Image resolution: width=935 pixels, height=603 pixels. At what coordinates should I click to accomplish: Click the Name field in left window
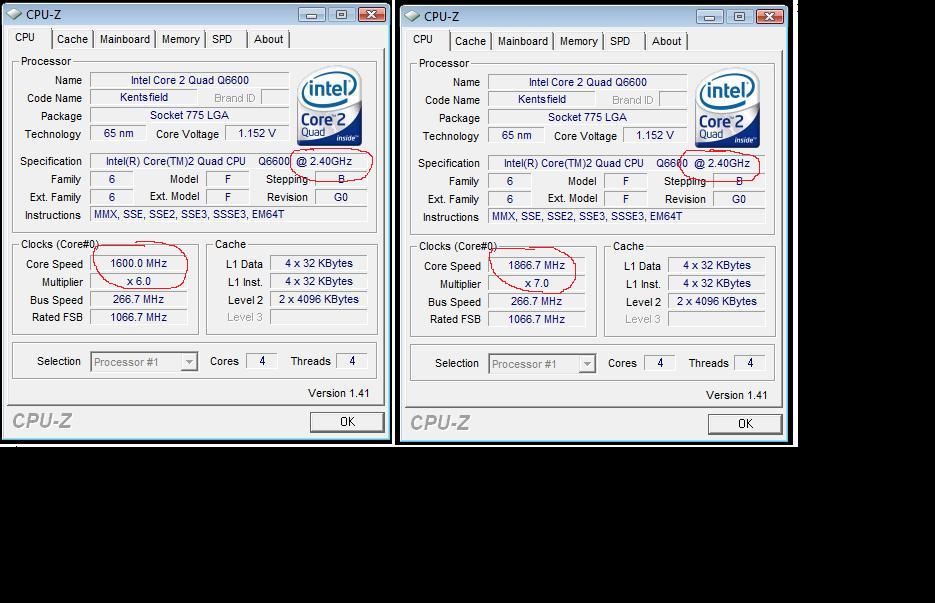click(x=190, y=80)
